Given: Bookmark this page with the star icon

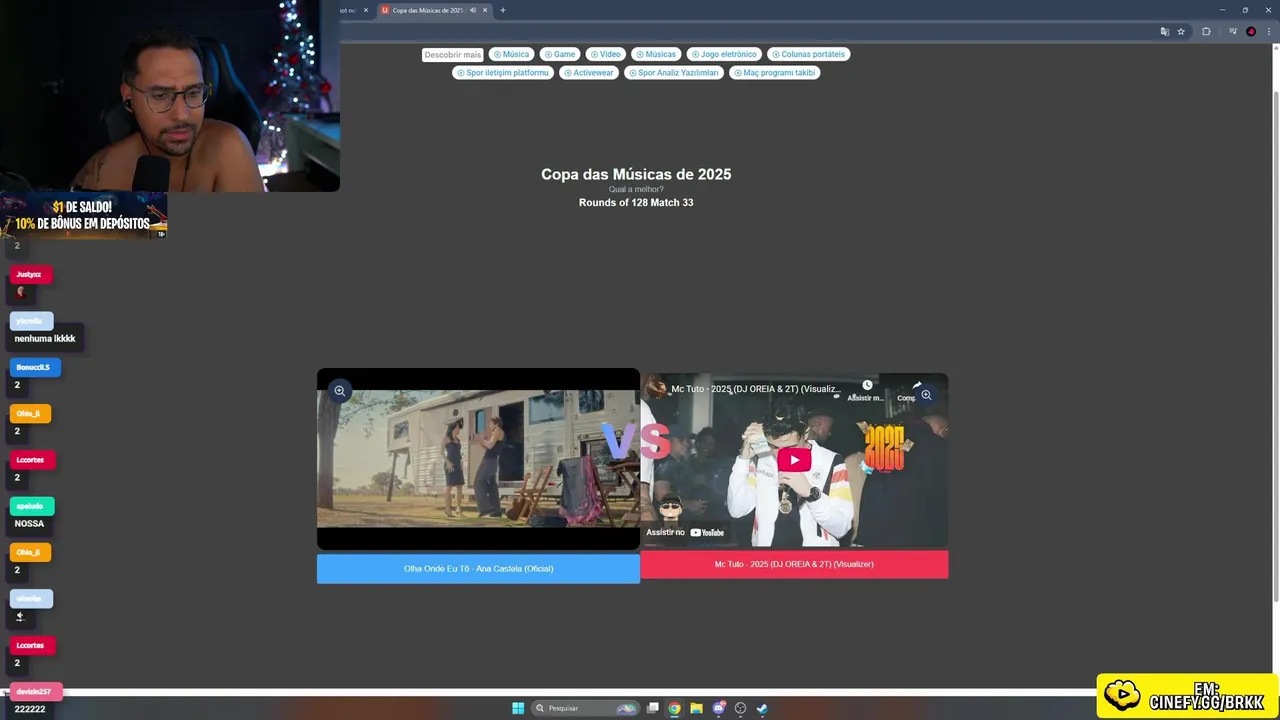Looking at the screenshot, I should tap(1181, 32).
